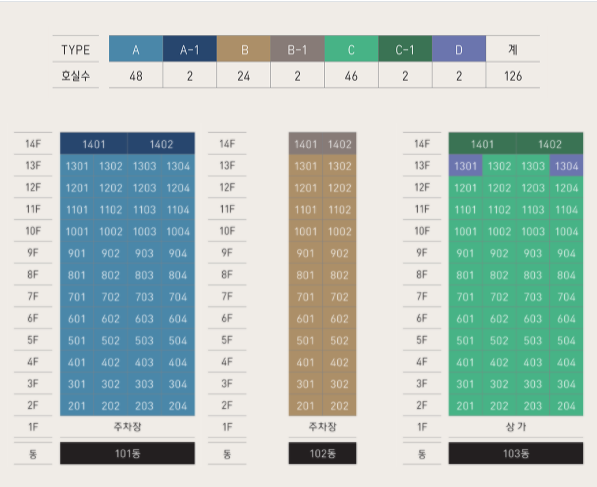Select unit 1402 in building 102동
This screenshot has width=597, height=487.
pos(340,144)
